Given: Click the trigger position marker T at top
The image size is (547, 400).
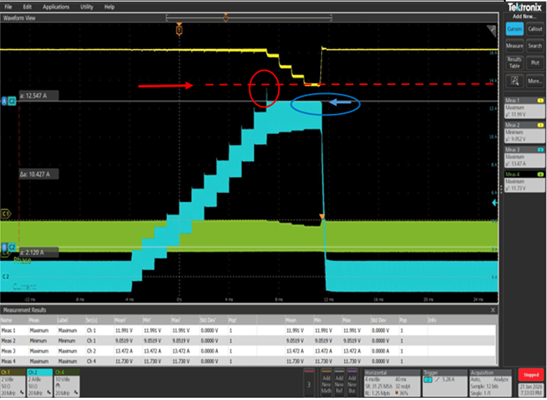Looking at the screenshot, I should tap(179, 30).
